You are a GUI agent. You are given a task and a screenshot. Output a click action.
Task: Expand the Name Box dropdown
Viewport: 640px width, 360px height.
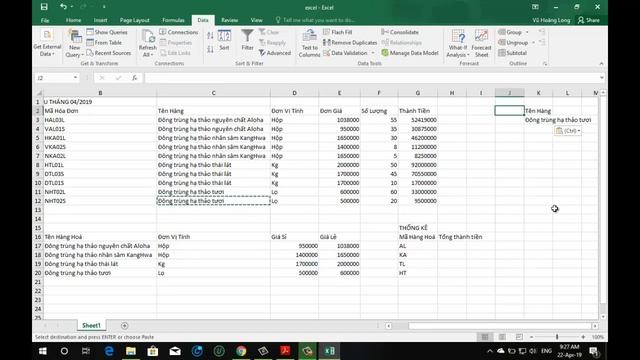(x=76, y=78)
